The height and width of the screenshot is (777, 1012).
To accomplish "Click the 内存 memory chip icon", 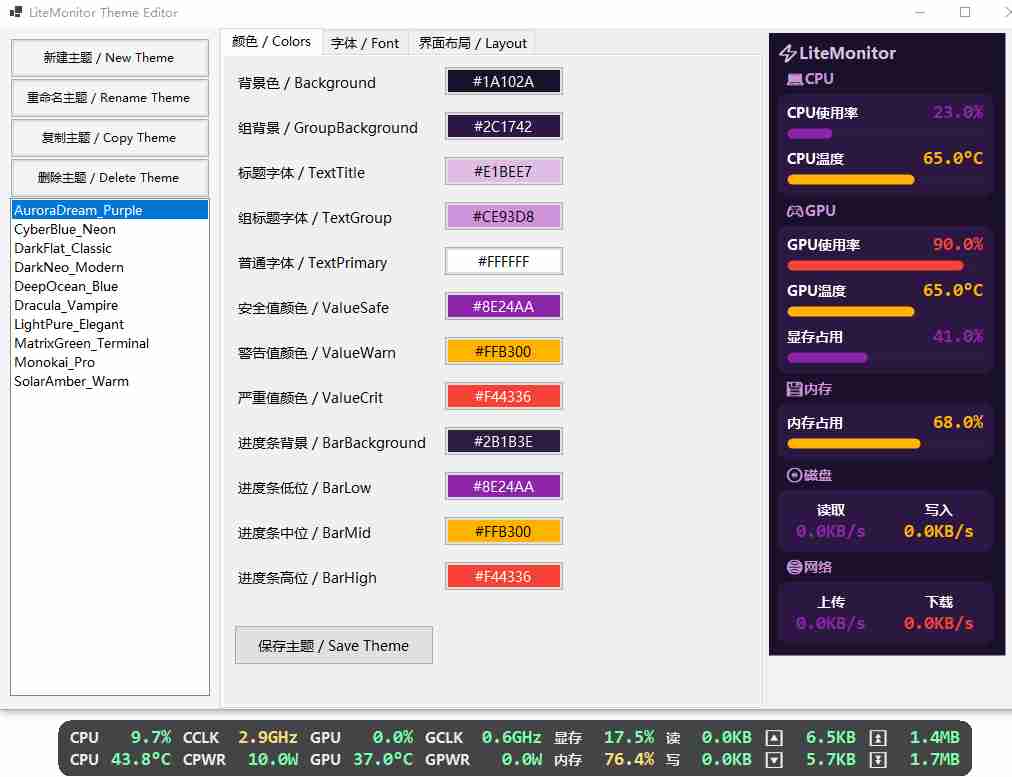I will click(x=794, y=388).
